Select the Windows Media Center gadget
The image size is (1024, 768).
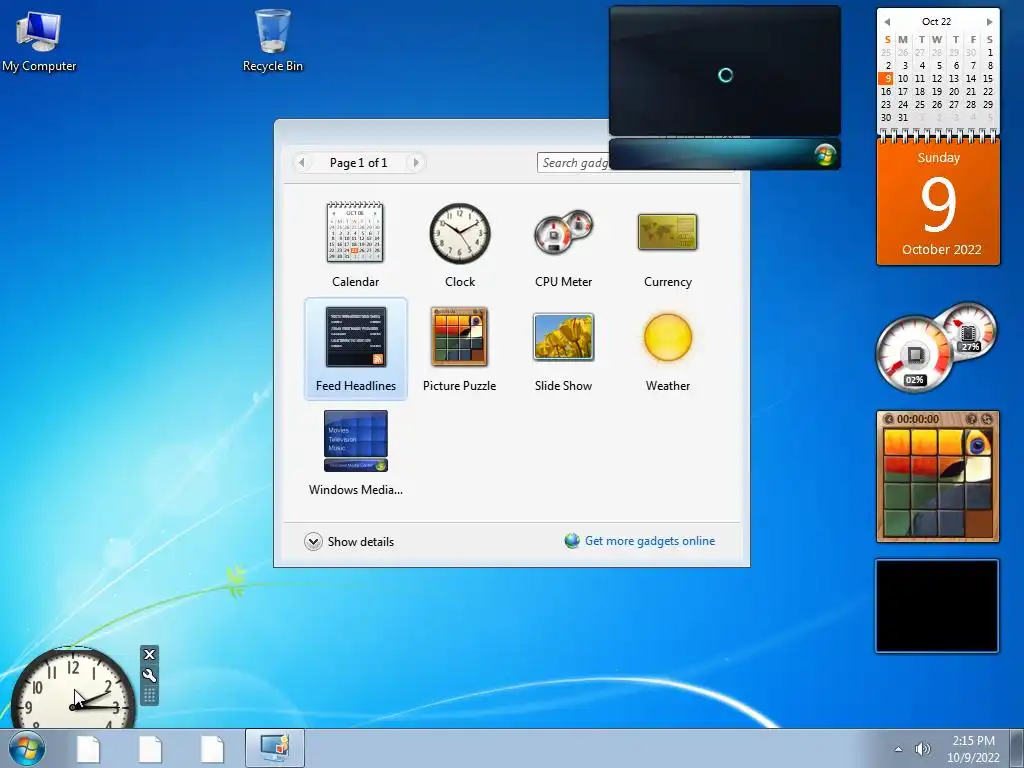(x=355, y=453)
